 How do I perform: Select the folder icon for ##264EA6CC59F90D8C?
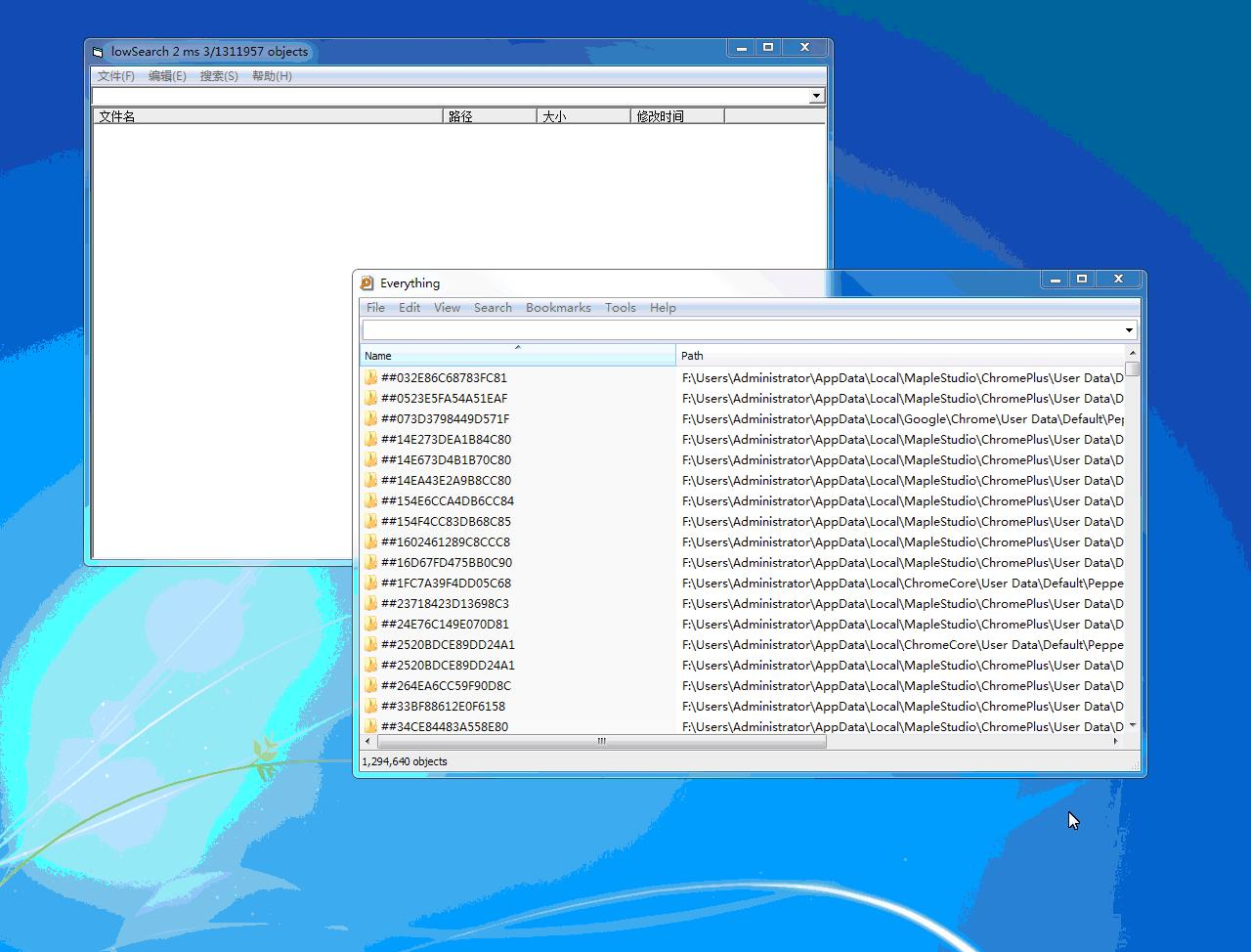point(370,686)
